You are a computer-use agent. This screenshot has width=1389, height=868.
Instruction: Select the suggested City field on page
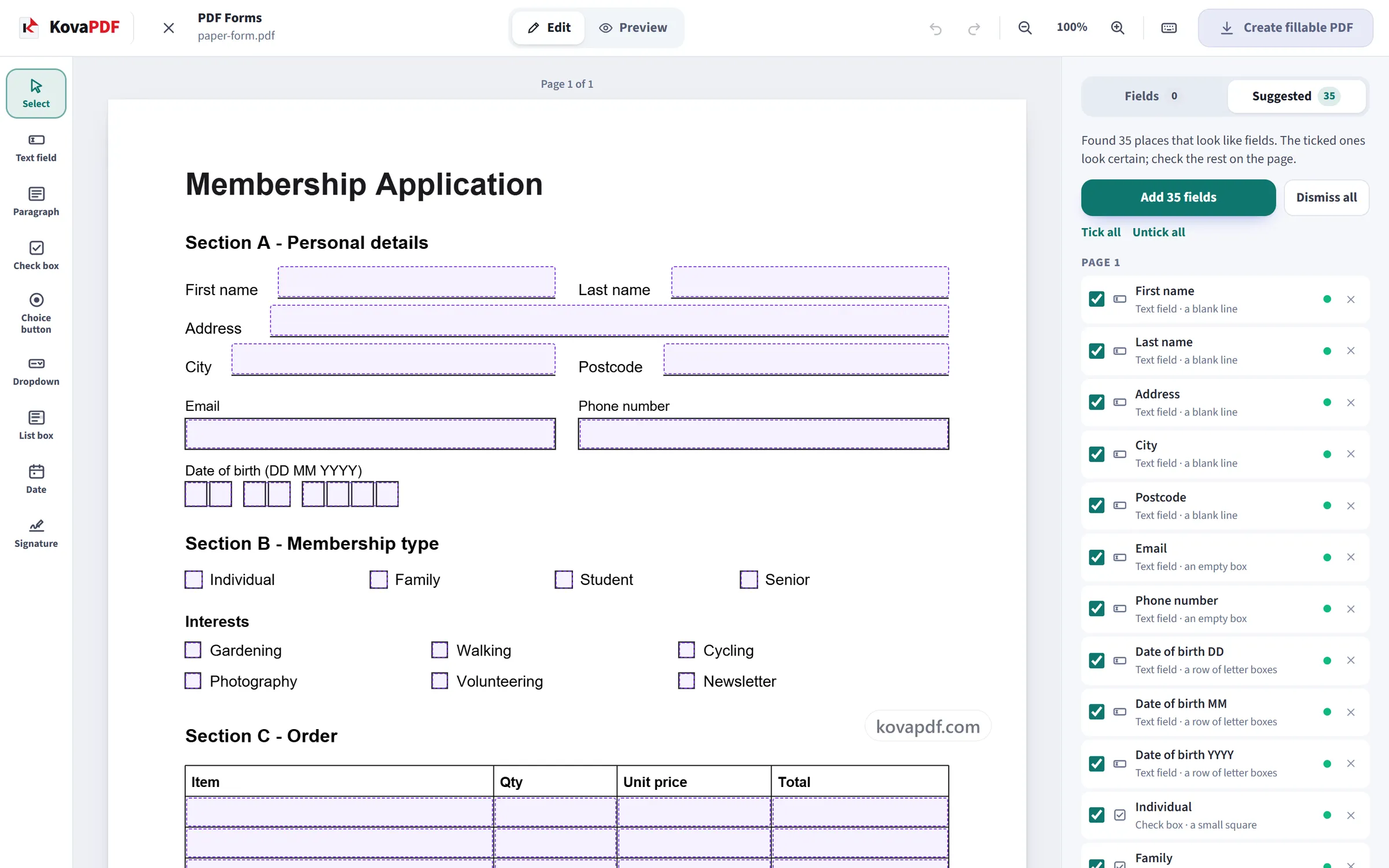point(394,359)
